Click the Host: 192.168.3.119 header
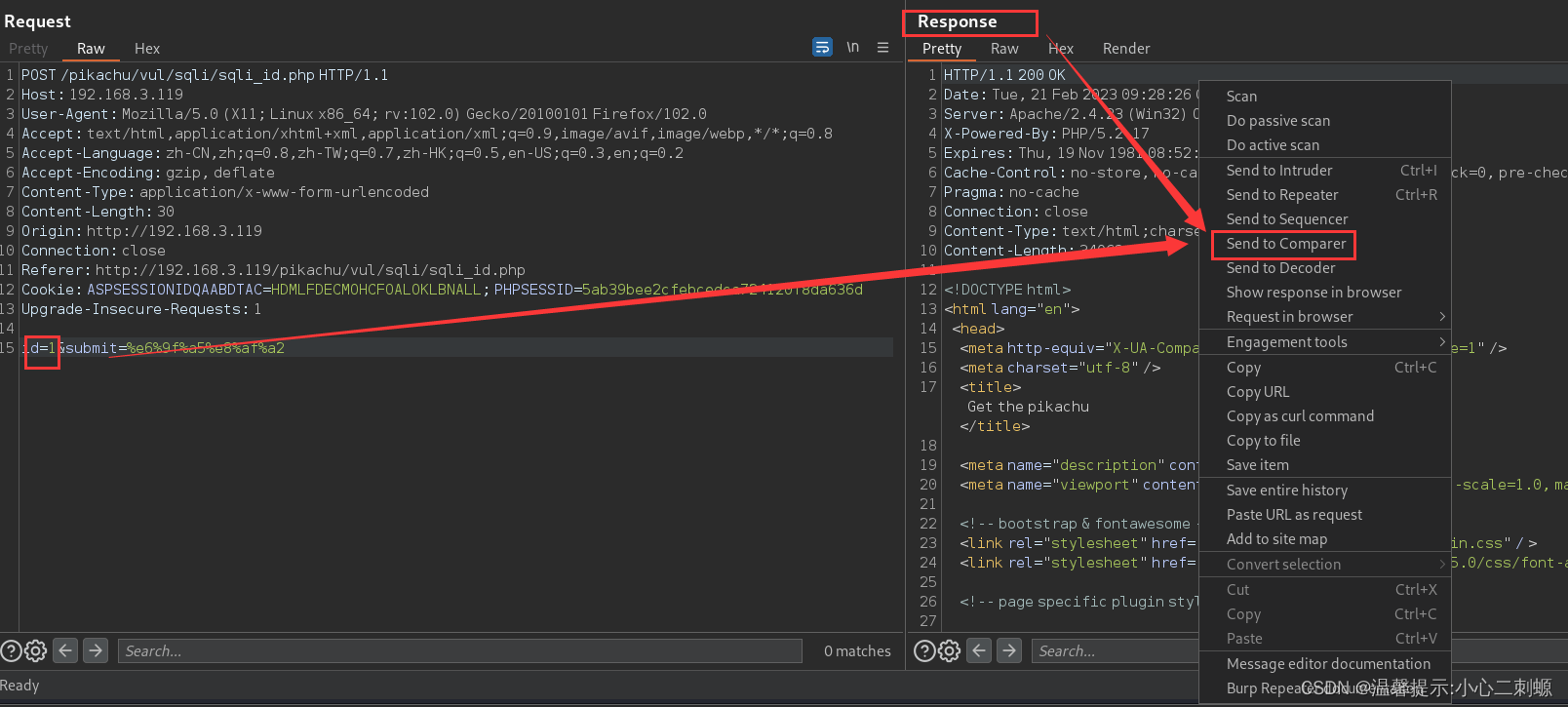Viewport: 1568px width, 707px height. (x=102, y=95)
